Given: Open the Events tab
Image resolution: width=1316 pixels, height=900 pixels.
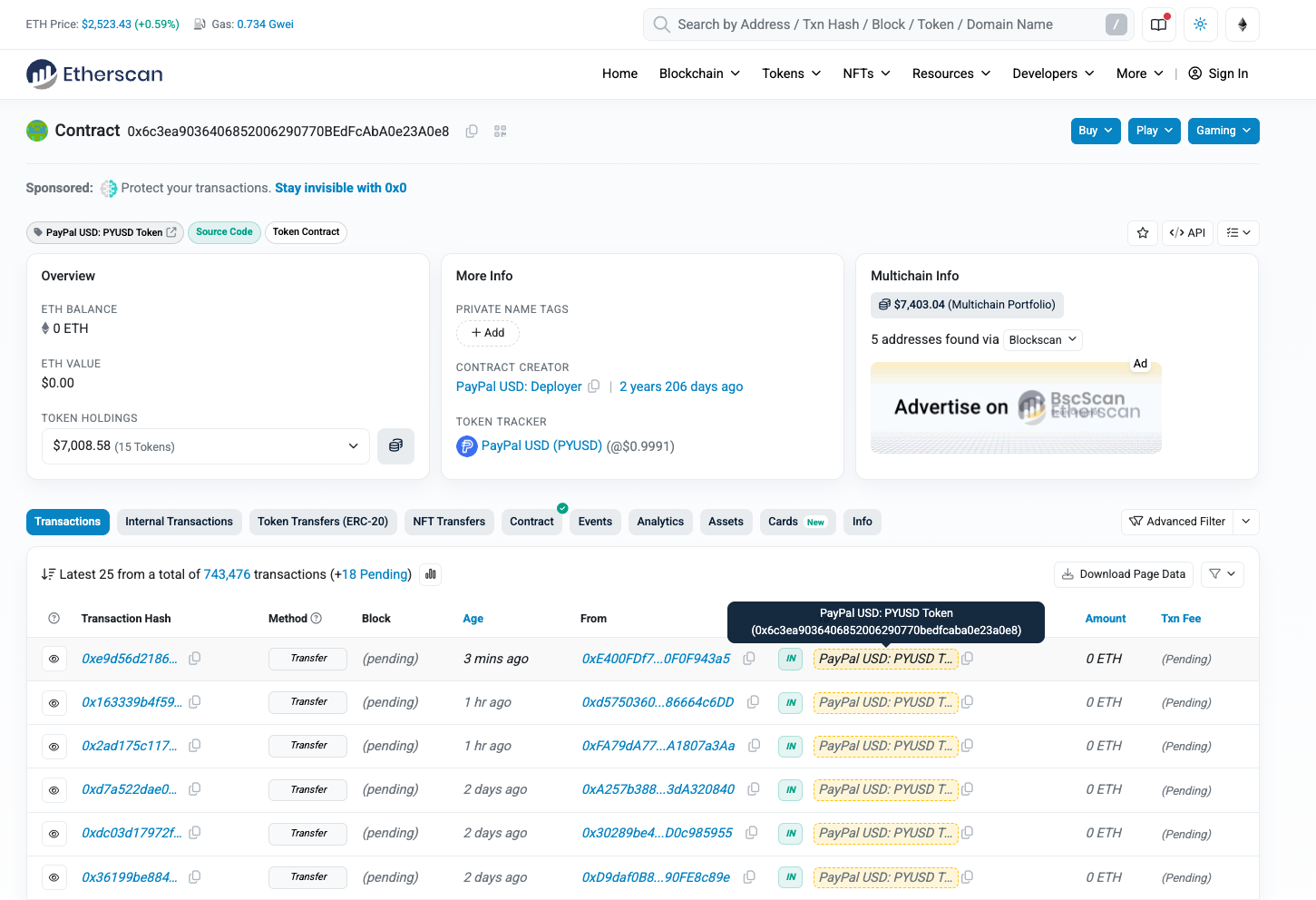Looking at the screenshot, I should tap(595, 522).
